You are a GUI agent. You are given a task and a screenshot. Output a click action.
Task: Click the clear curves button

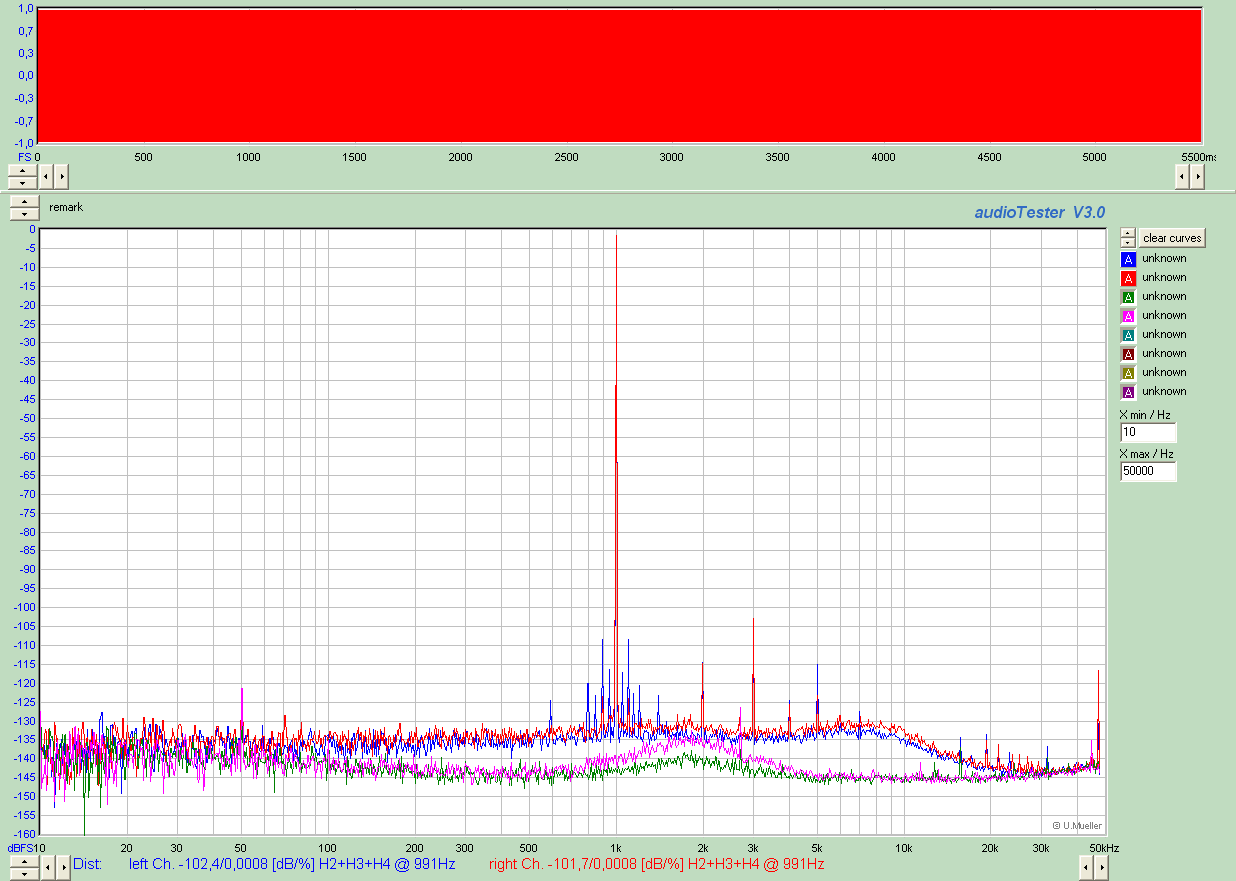(1172, 238)
